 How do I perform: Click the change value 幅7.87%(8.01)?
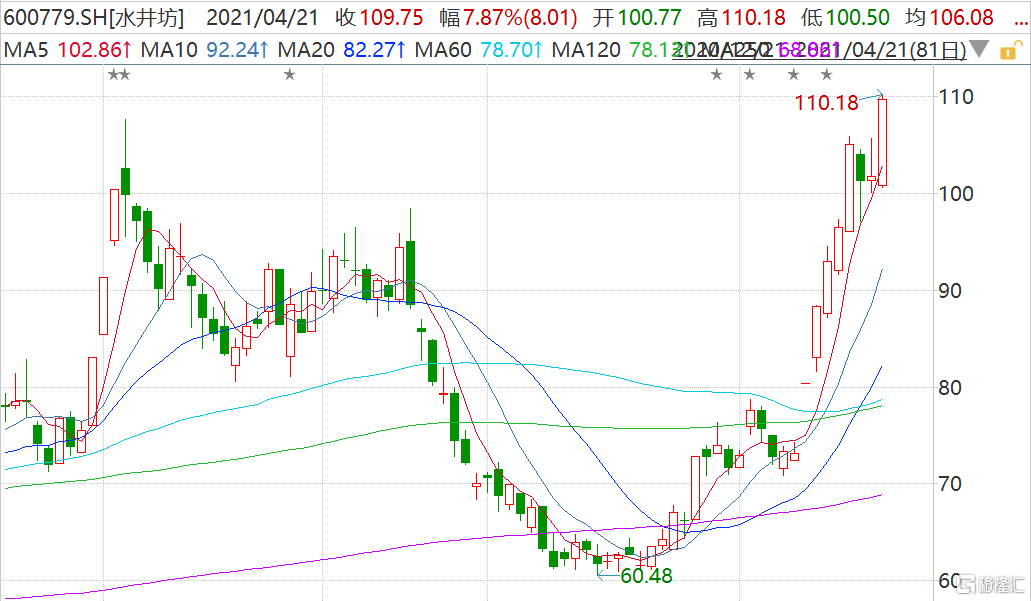click(508, 17)
